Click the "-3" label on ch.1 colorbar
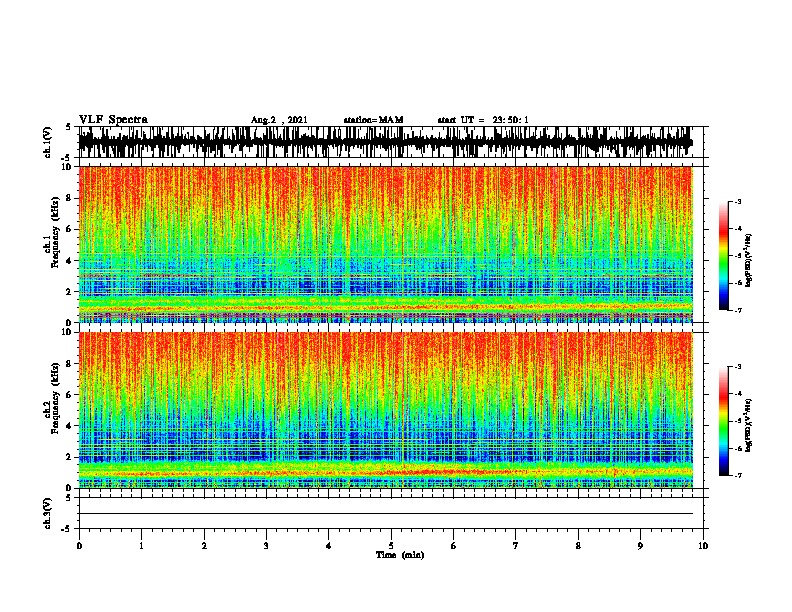The height and width of the screenshot is (612, 792). coord(738,202)
